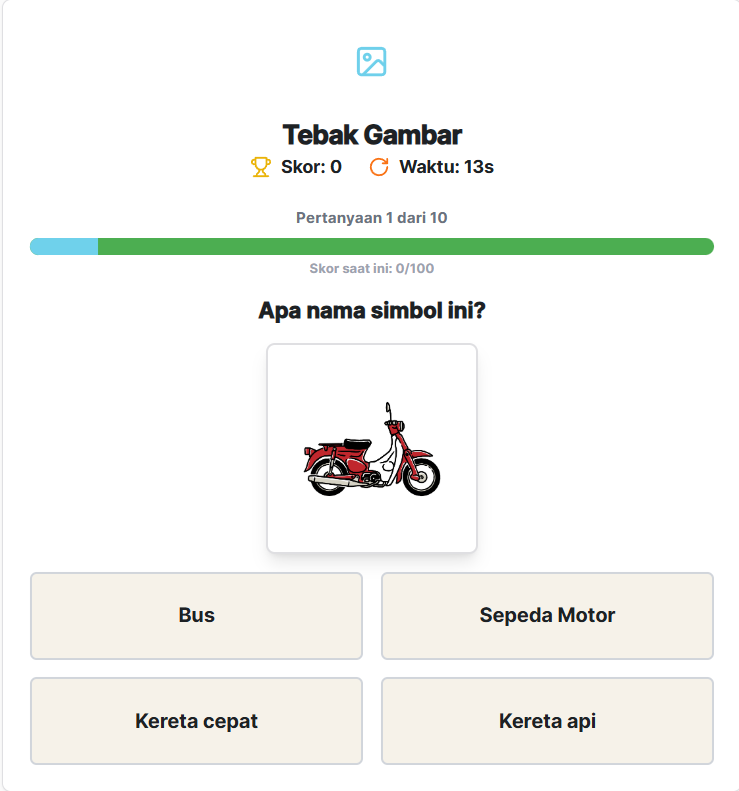Choose the Bus answer

pos(196,615)
